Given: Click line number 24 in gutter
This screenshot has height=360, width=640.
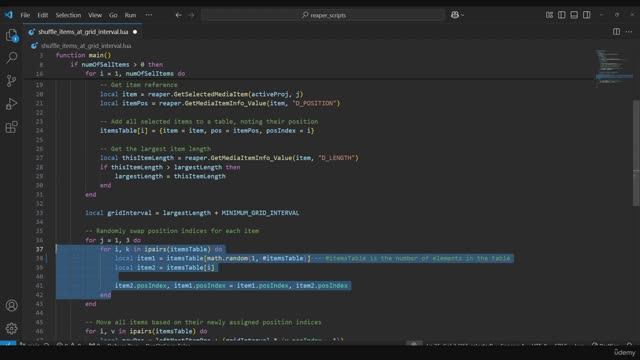Looking at the screenshot, I should click(x=39, y=131).
